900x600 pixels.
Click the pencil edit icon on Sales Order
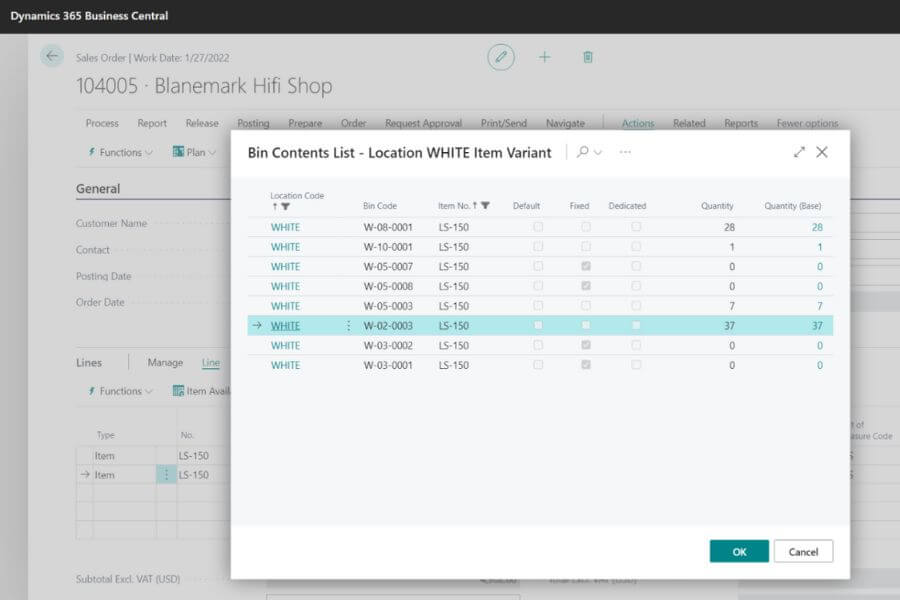pyautogui.click(x=501, y=57)
